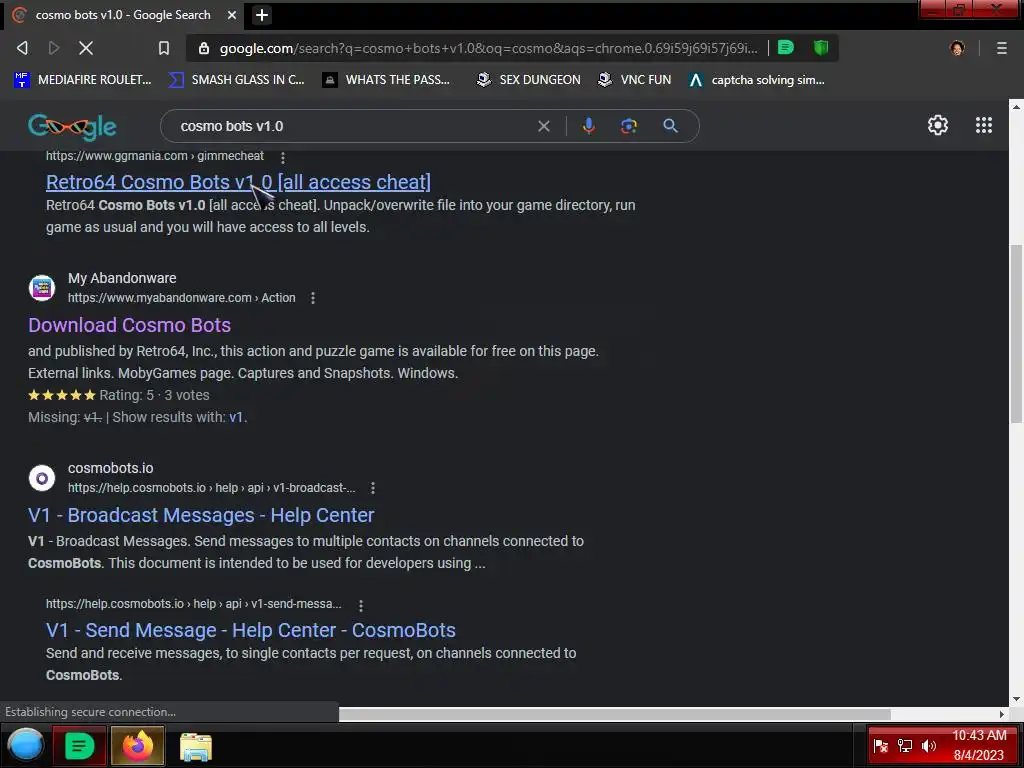The image size is (1024, 768).
Task: Click the forward navigation arrow
Action: 54,48
